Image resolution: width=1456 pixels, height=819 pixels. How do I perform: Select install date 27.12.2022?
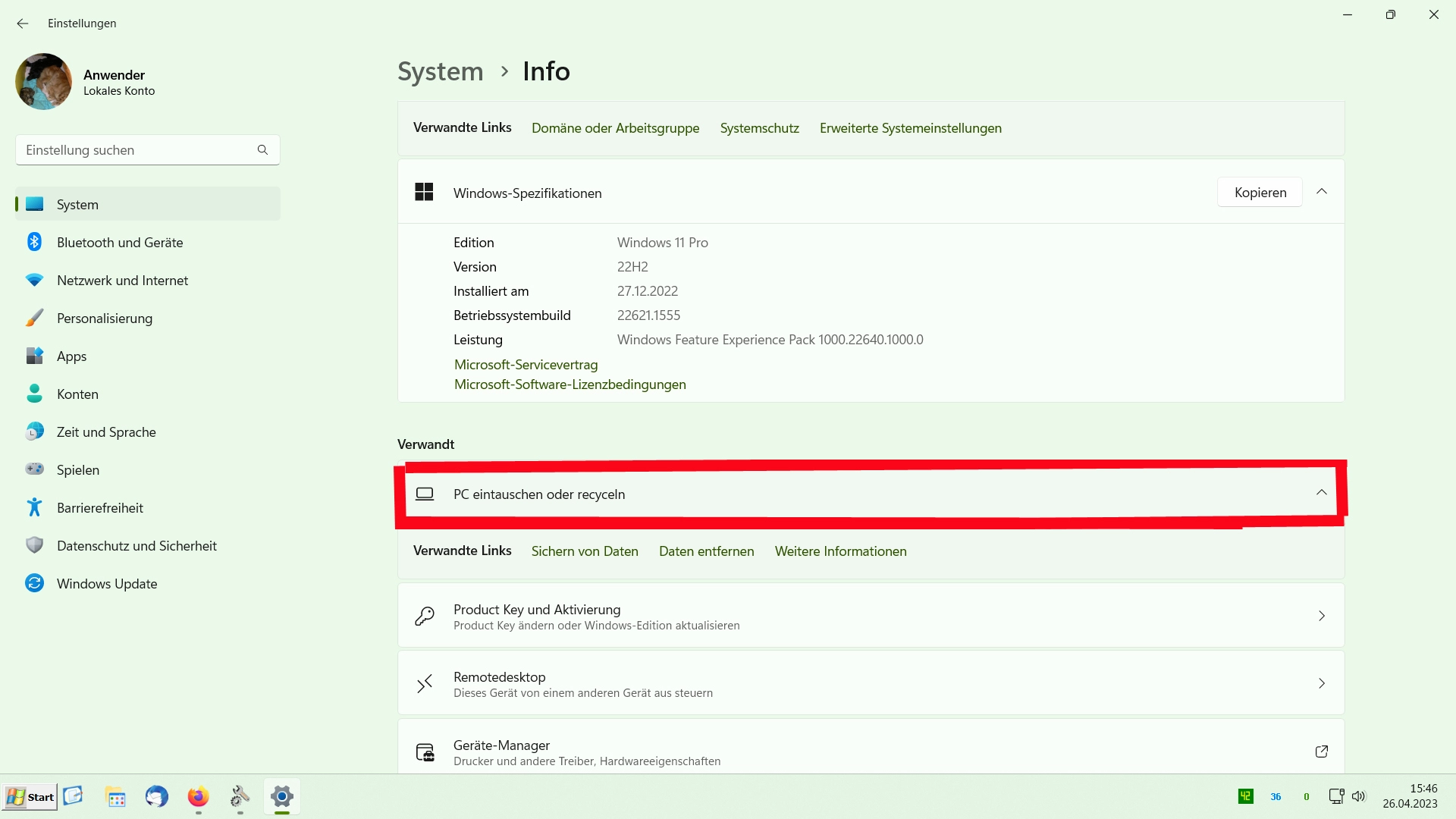(x=647, y=291)
